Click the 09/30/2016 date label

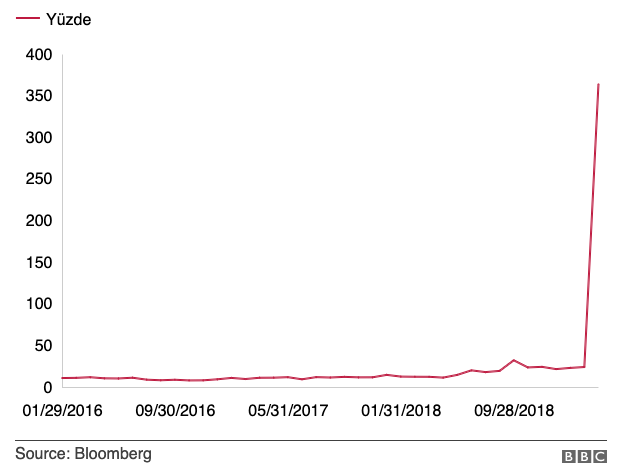pyautogui.click(x=175, y=411)
